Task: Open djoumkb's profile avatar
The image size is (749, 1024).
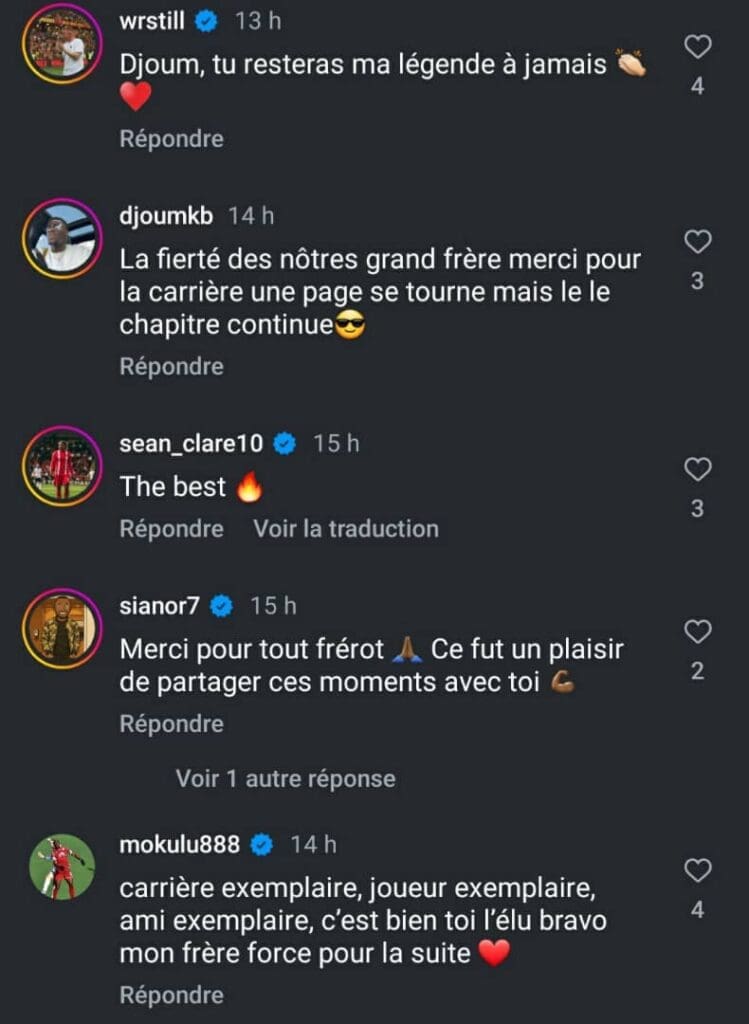Action: 62,238
